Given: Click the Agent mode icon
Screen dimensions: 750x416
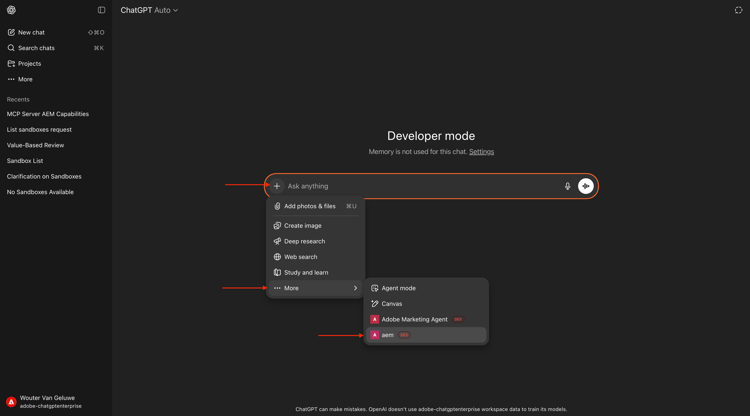Looking at the screenshot, I should point(375,288).
